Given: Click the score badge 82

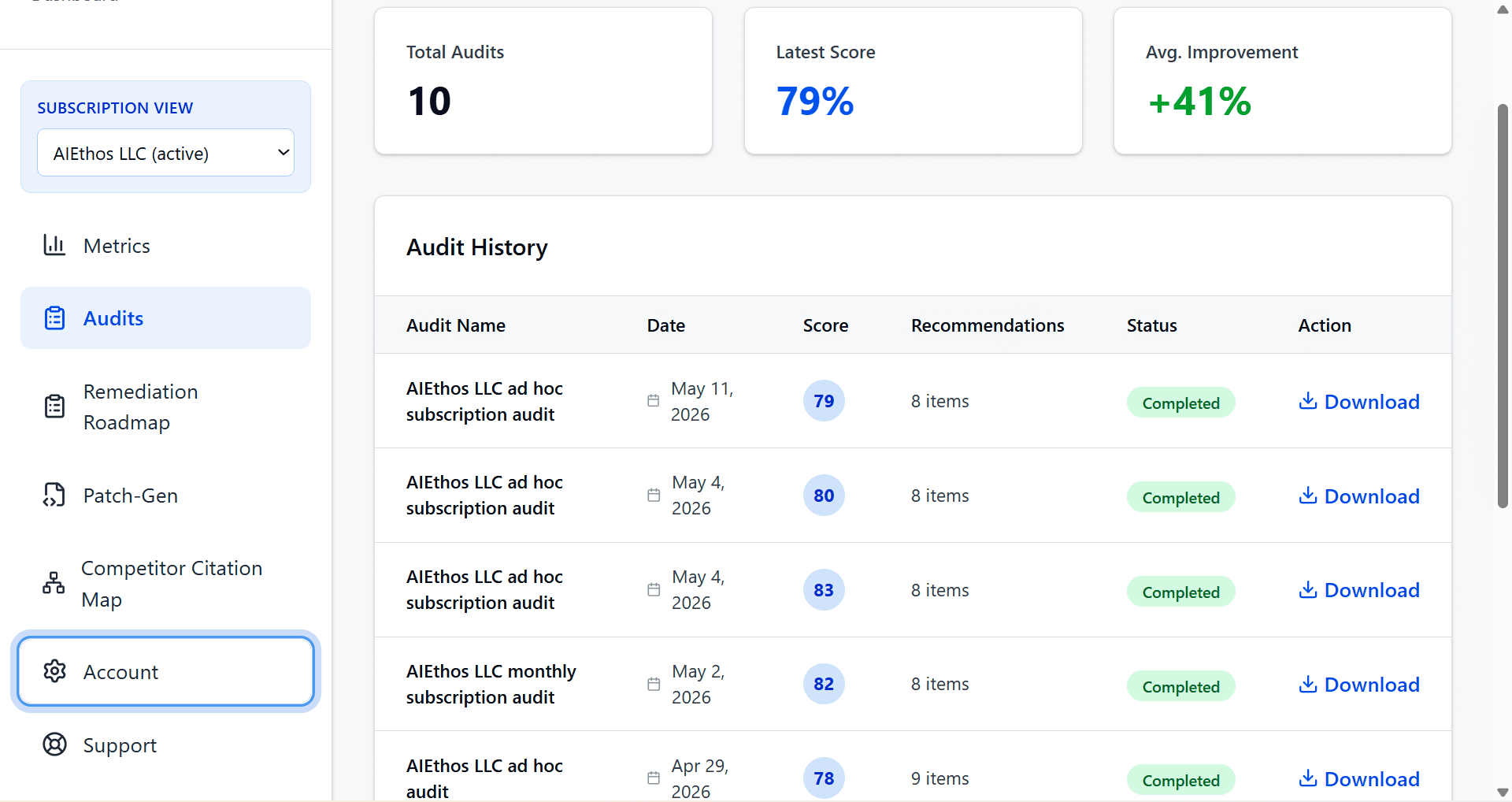Looking at the screenshot, I should [x=824, y=684].
